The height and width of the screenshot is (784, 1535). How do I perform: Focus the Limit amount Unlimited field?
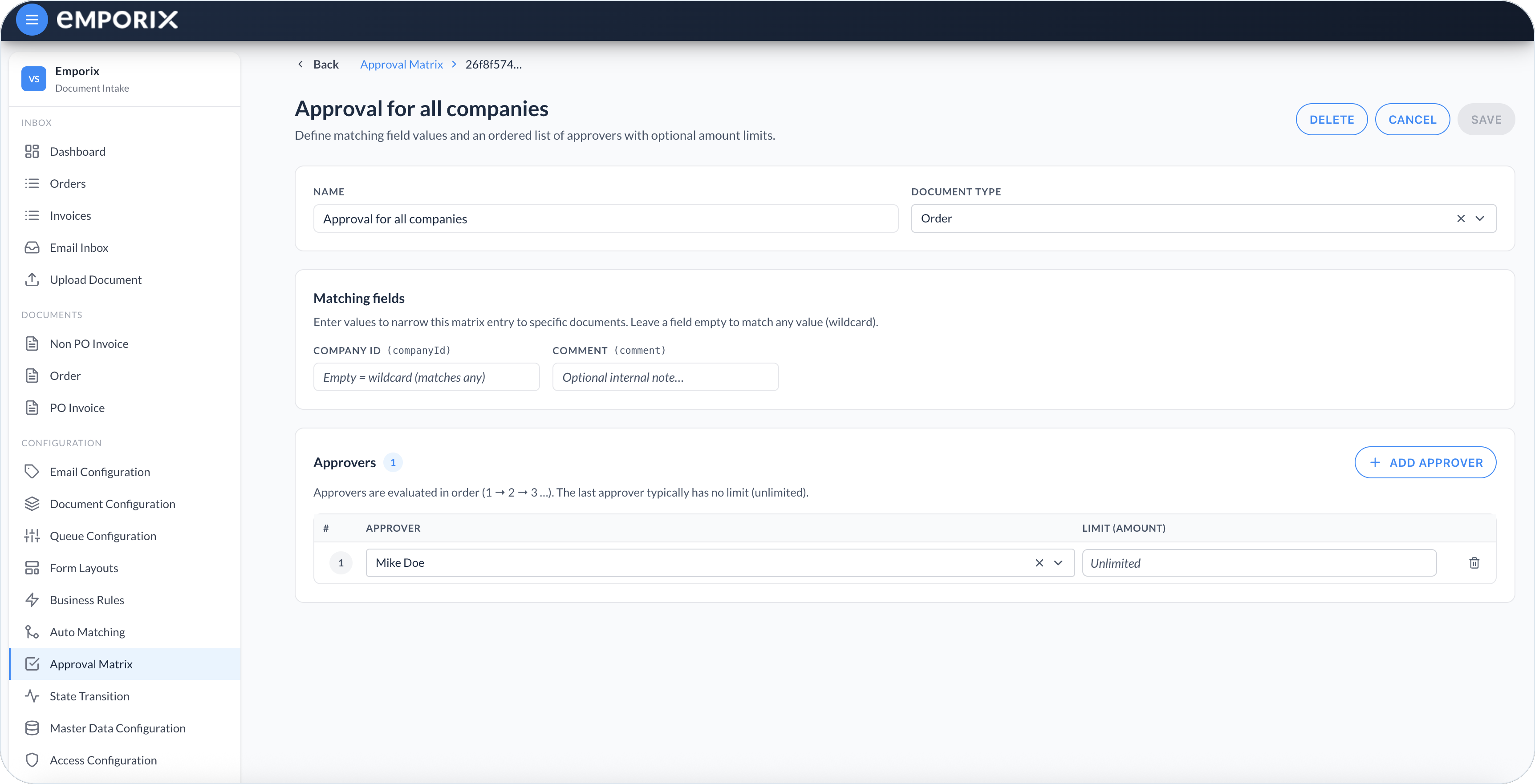click(1259, 563)
